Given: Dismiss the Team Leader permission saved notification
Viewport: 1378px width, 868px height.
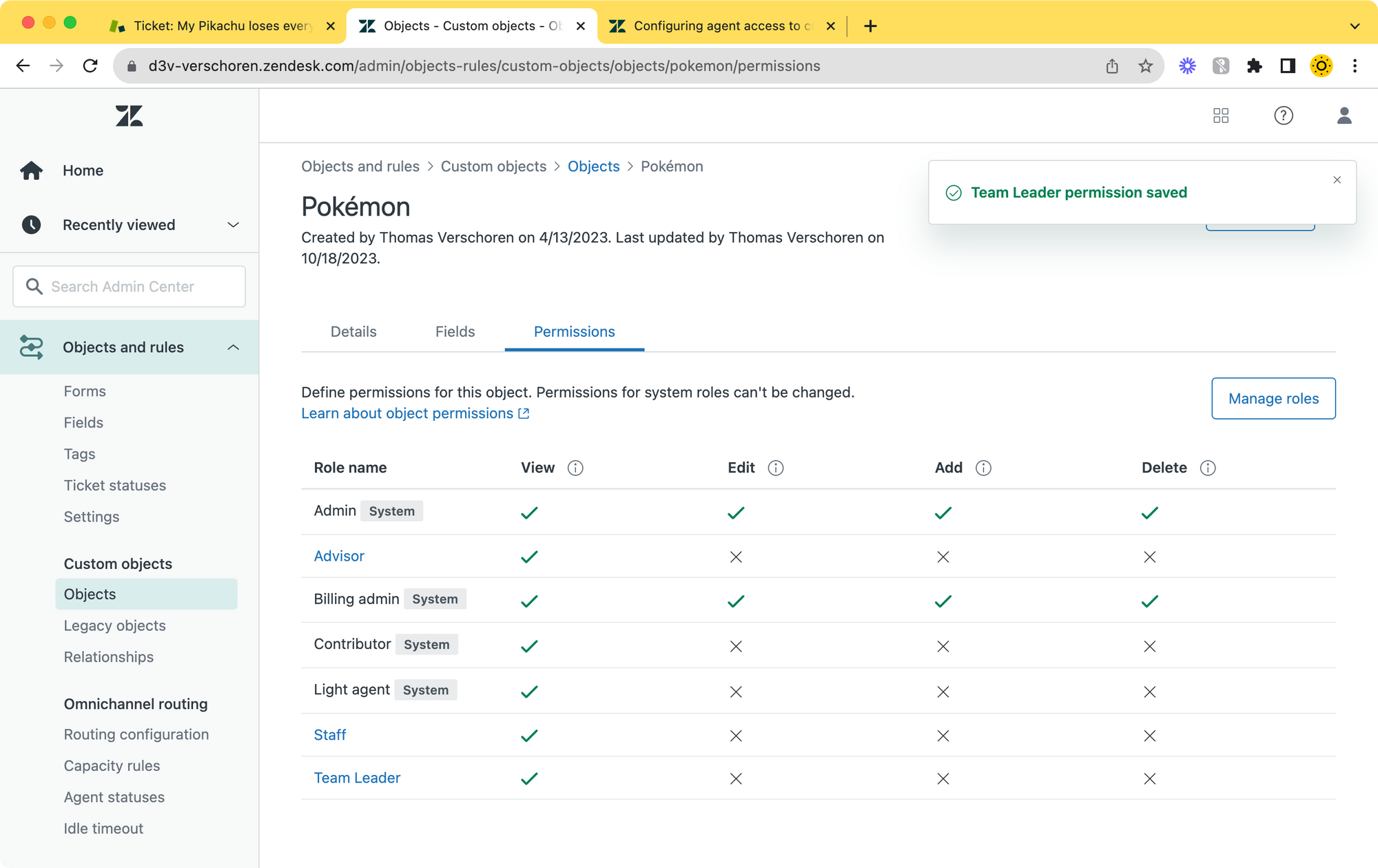Looking at the screenshot, I should 1337,180.
